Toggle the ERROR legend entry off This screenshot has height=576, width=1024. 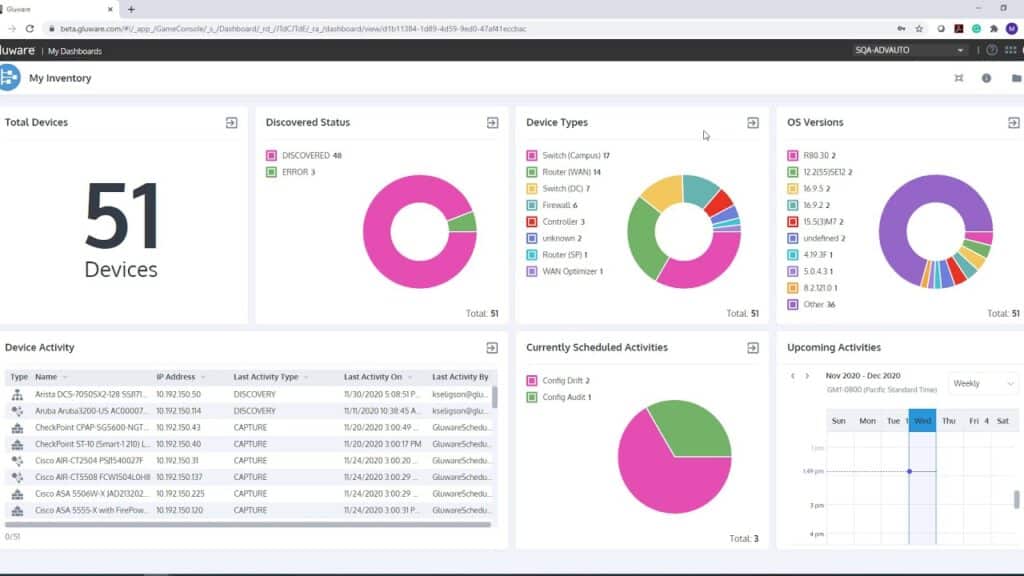[287, 172]
